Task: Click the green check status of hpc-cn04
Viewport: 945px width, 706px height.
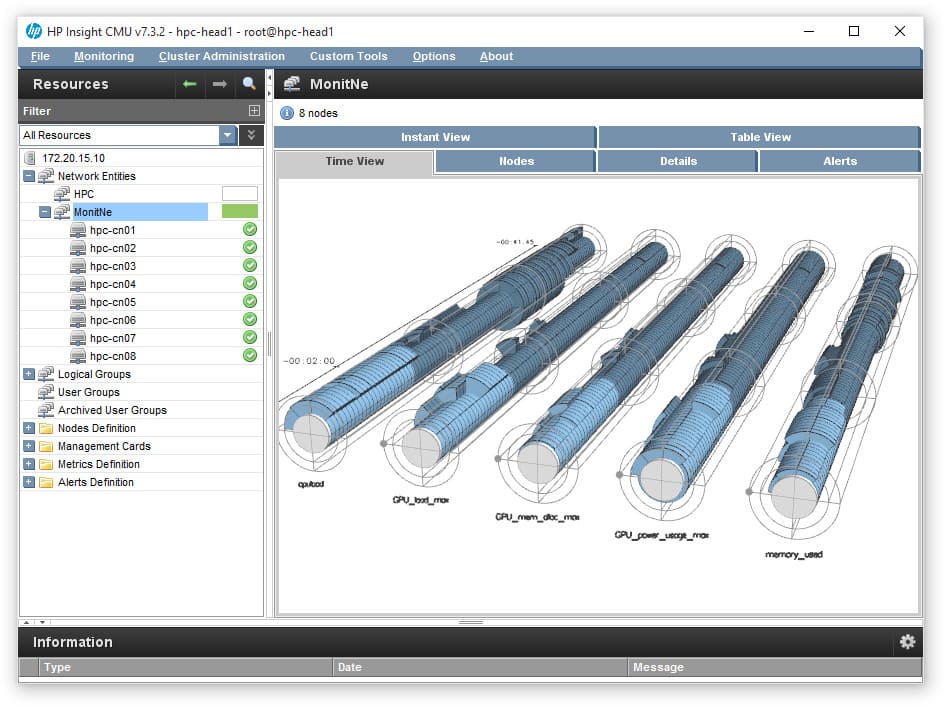Action: click(250, 283)
